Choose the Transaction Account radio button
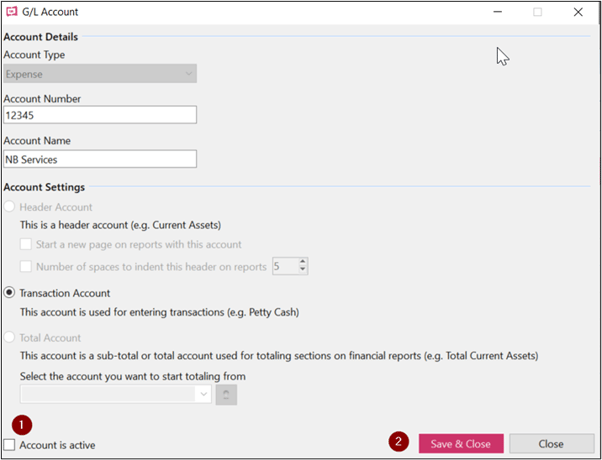The width and height of the screenshot is (602, 460). [9, 293]
